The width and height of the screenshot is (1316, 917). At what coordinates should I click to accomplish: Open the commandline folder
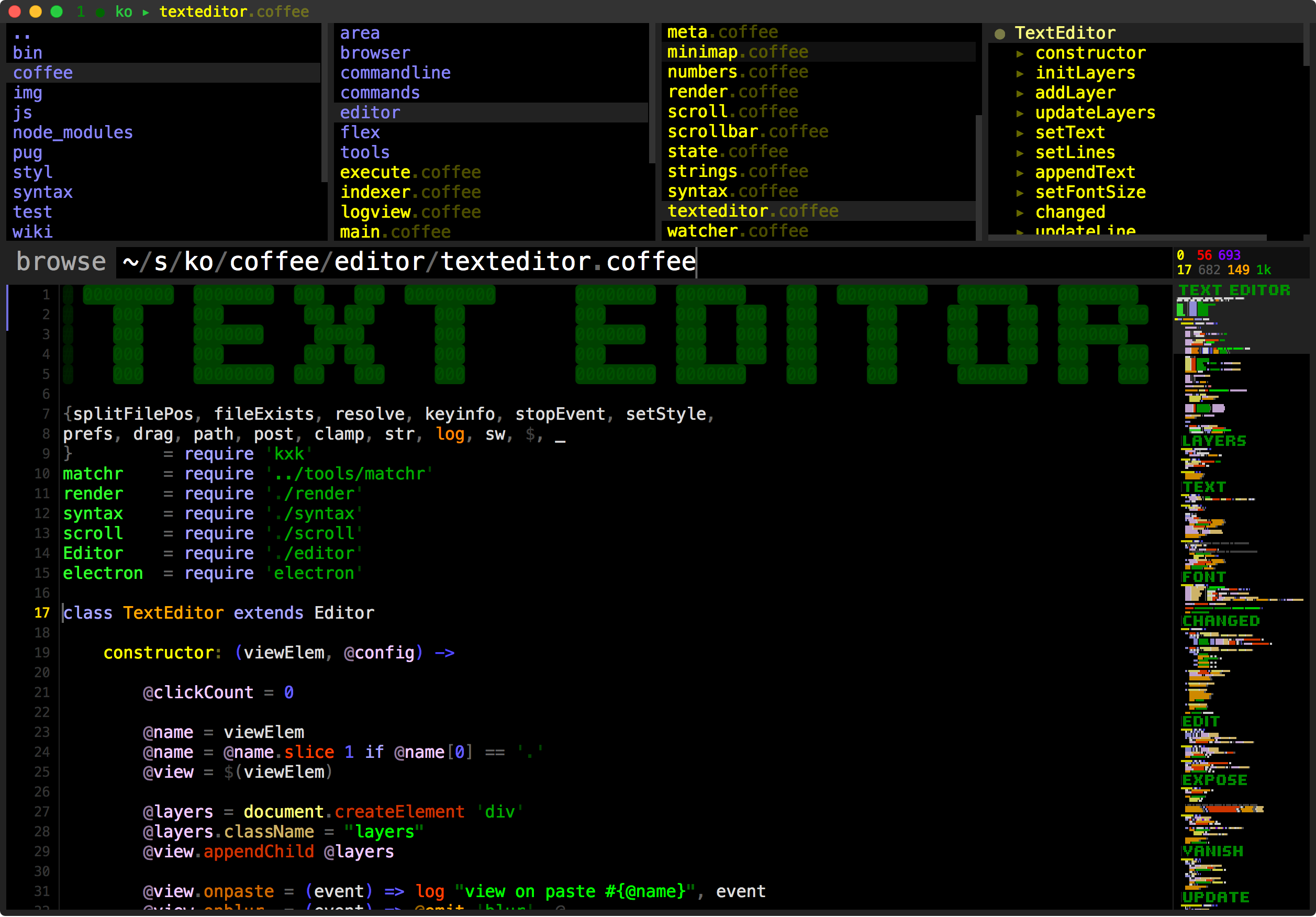click(x=490, y=73)
